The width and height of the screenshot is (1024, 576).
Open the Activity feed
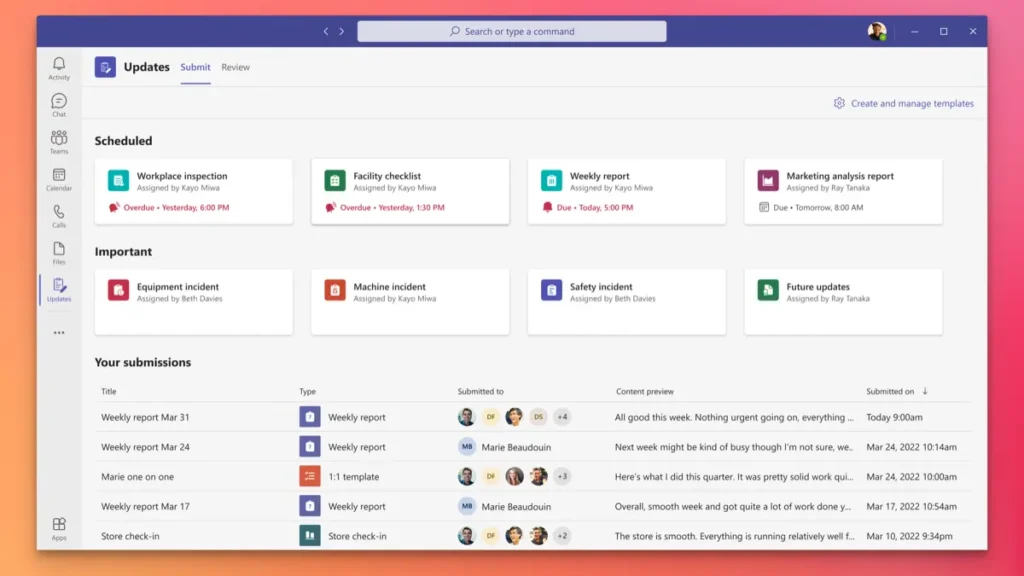[x=59, y=65]
